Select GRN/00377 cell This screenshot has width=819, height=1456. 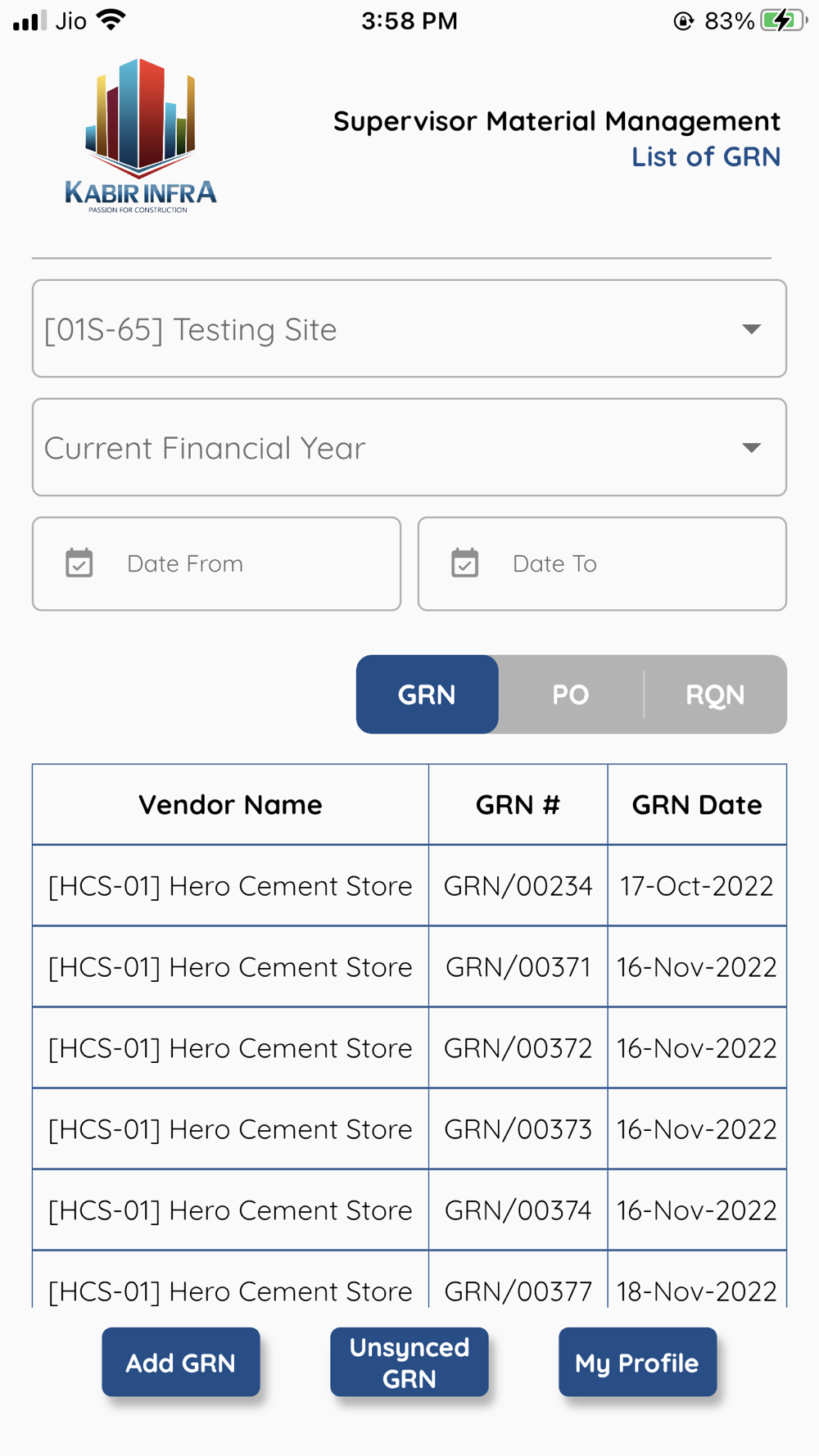518,1281
